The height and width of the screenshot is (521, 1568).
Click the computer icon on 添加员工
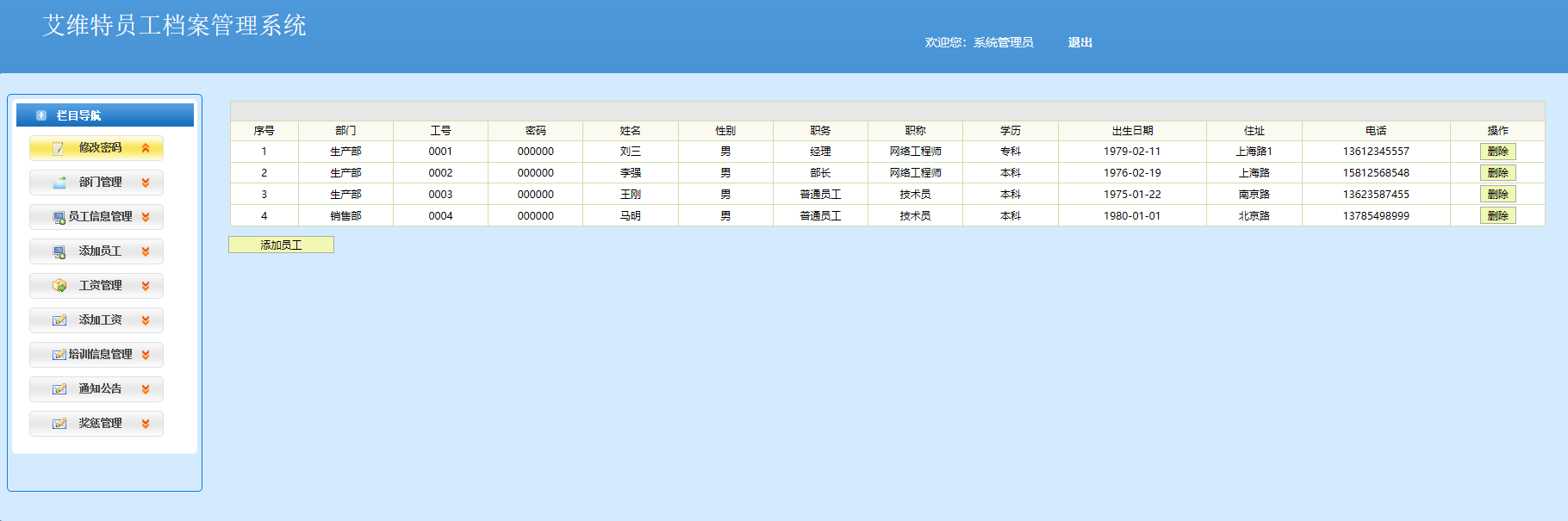(59, 252)
